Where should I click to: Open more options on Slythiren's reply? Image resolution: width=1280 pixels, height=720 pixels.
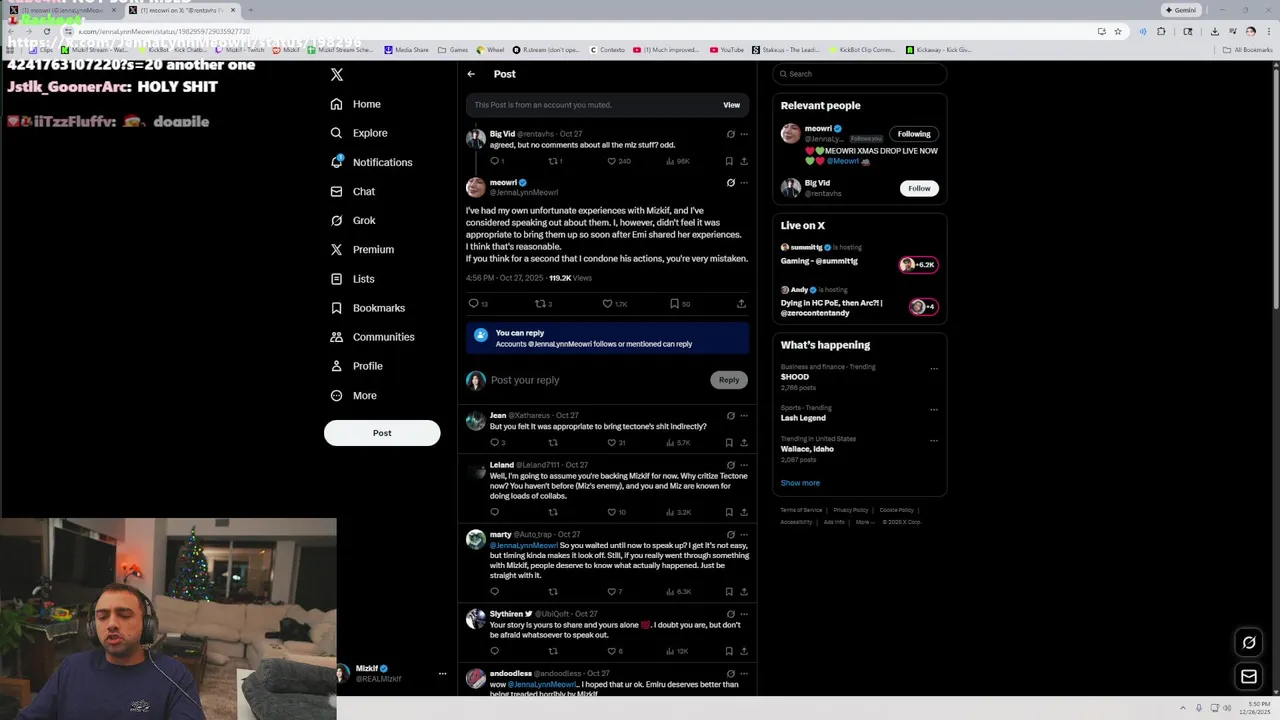[x=743, y=614]
